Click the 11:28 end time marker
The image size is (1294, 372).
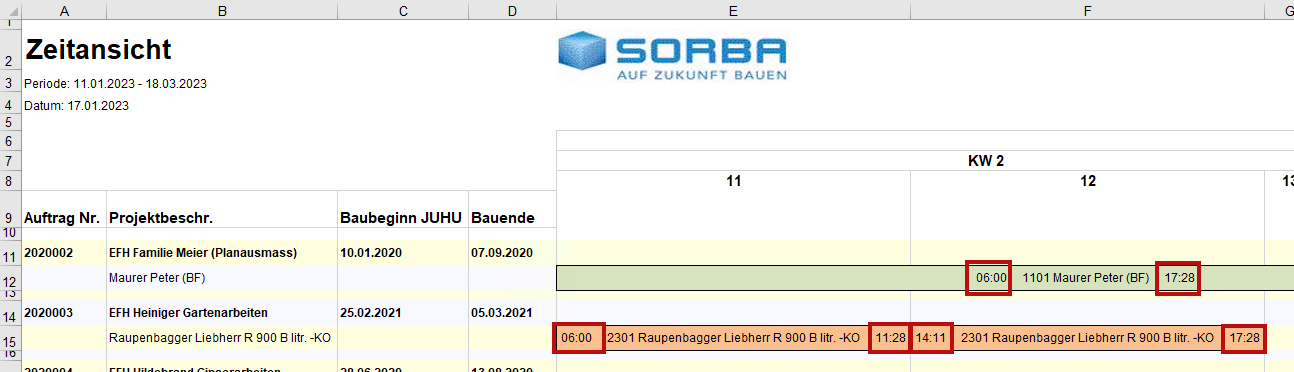pyautogui.click(x=890, y=338)
